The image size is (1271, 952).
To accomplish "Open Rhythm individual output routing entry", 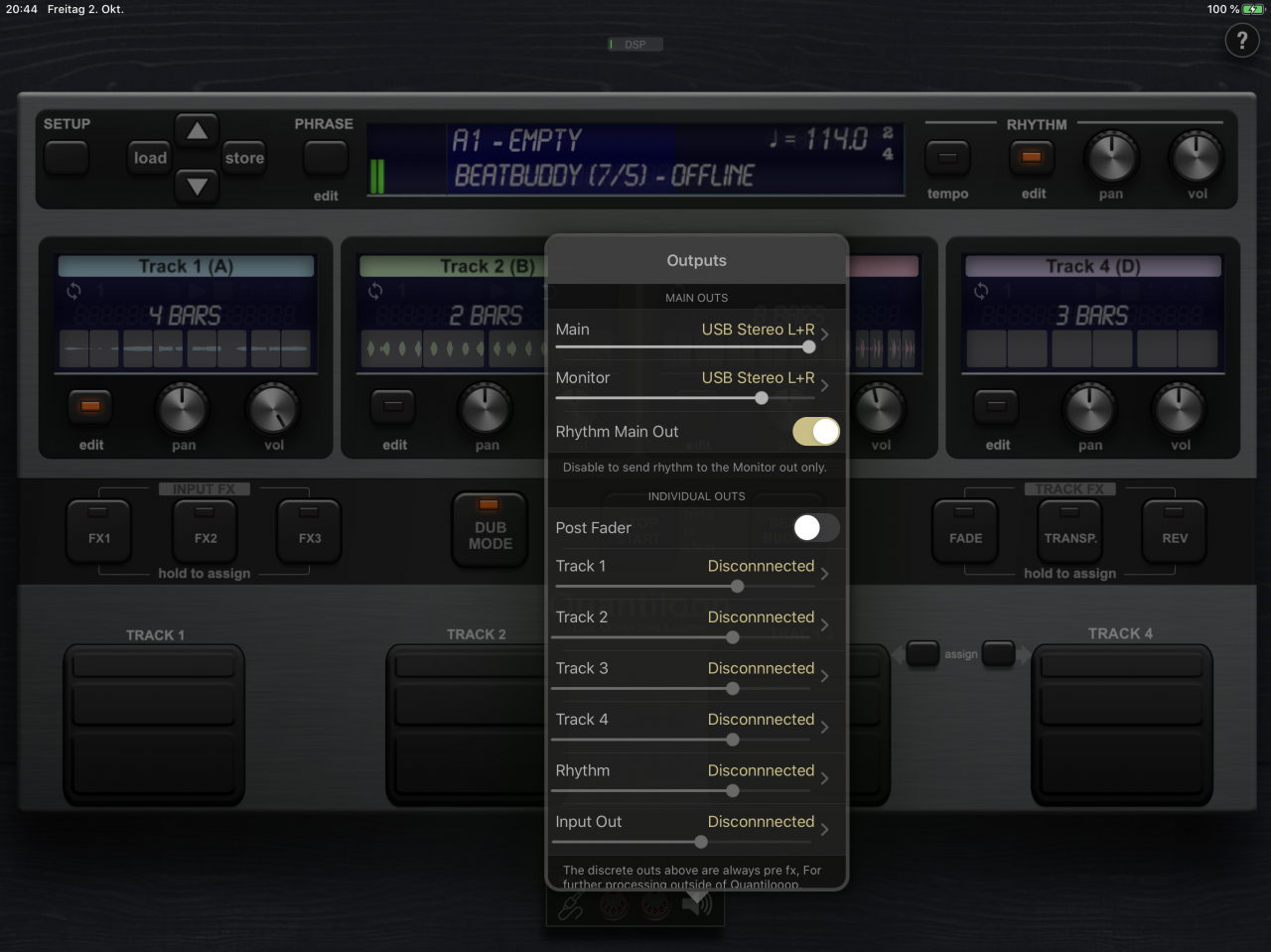I will (x=763, y=771).
